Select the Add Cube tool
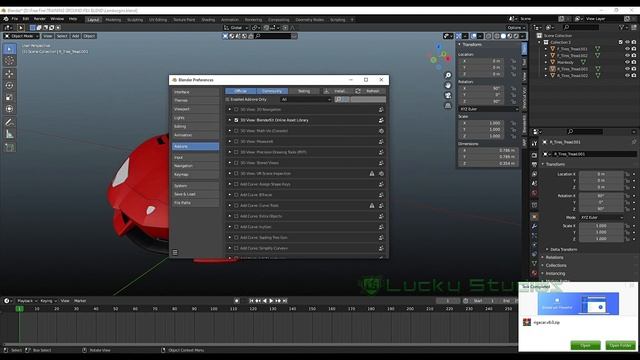The image size is (640, 360). (9, 147)
